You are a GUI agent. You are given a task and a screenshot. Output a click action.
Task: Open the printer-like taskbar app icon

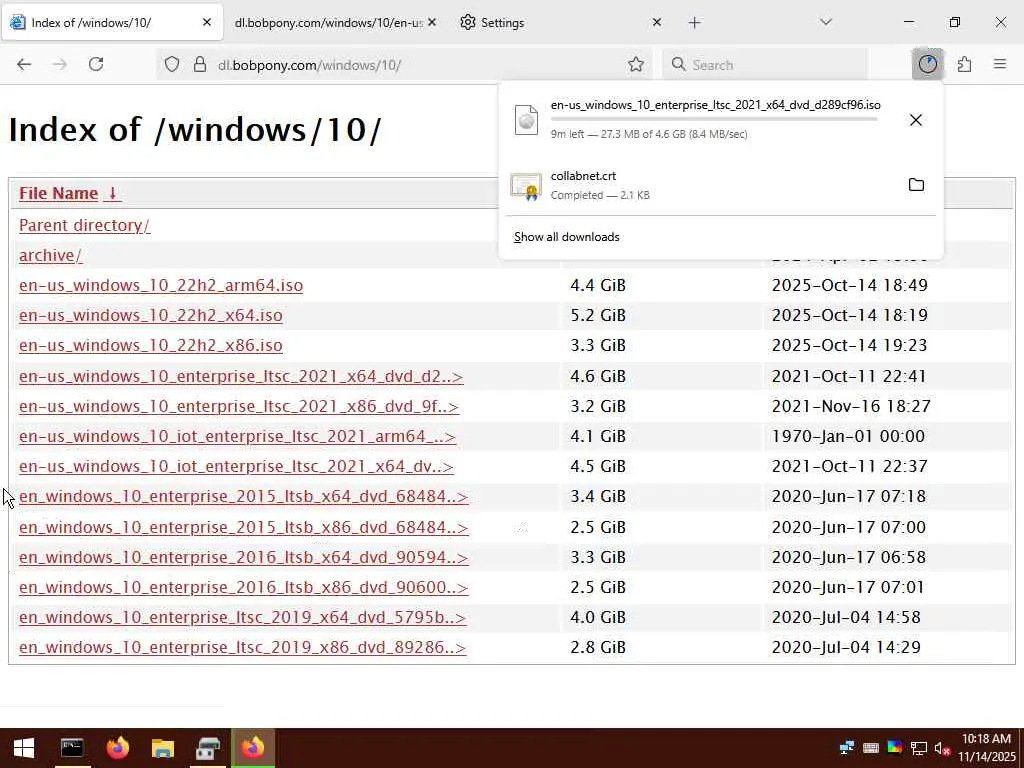[208, 748]
